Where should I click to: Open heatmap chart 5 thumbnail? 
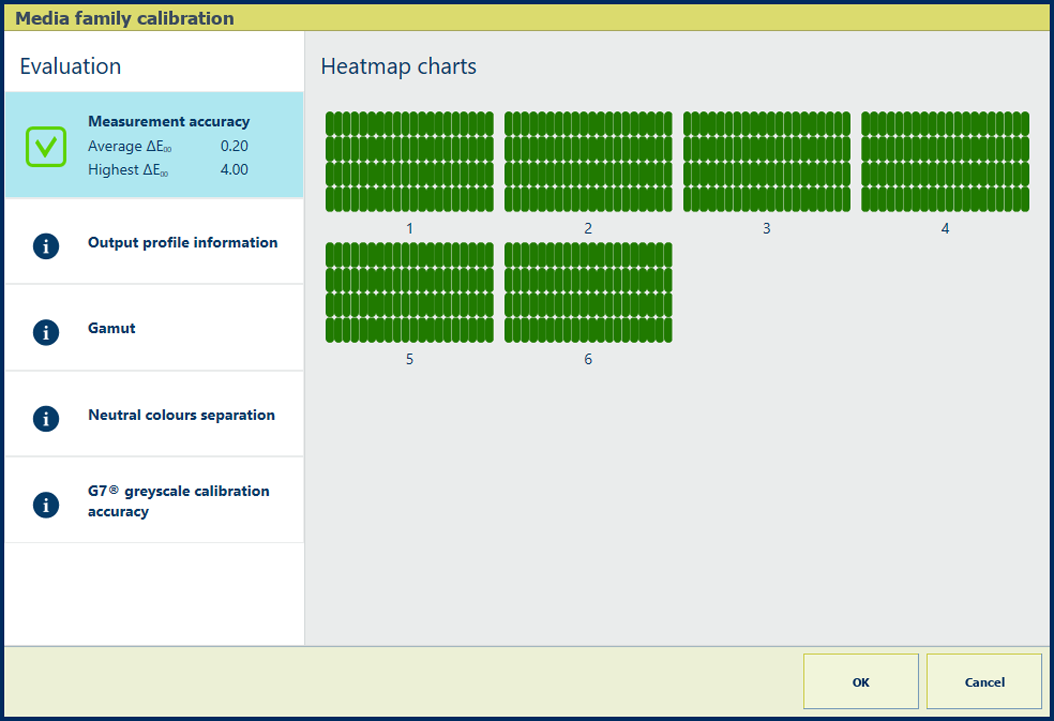(x=409, y=292)
